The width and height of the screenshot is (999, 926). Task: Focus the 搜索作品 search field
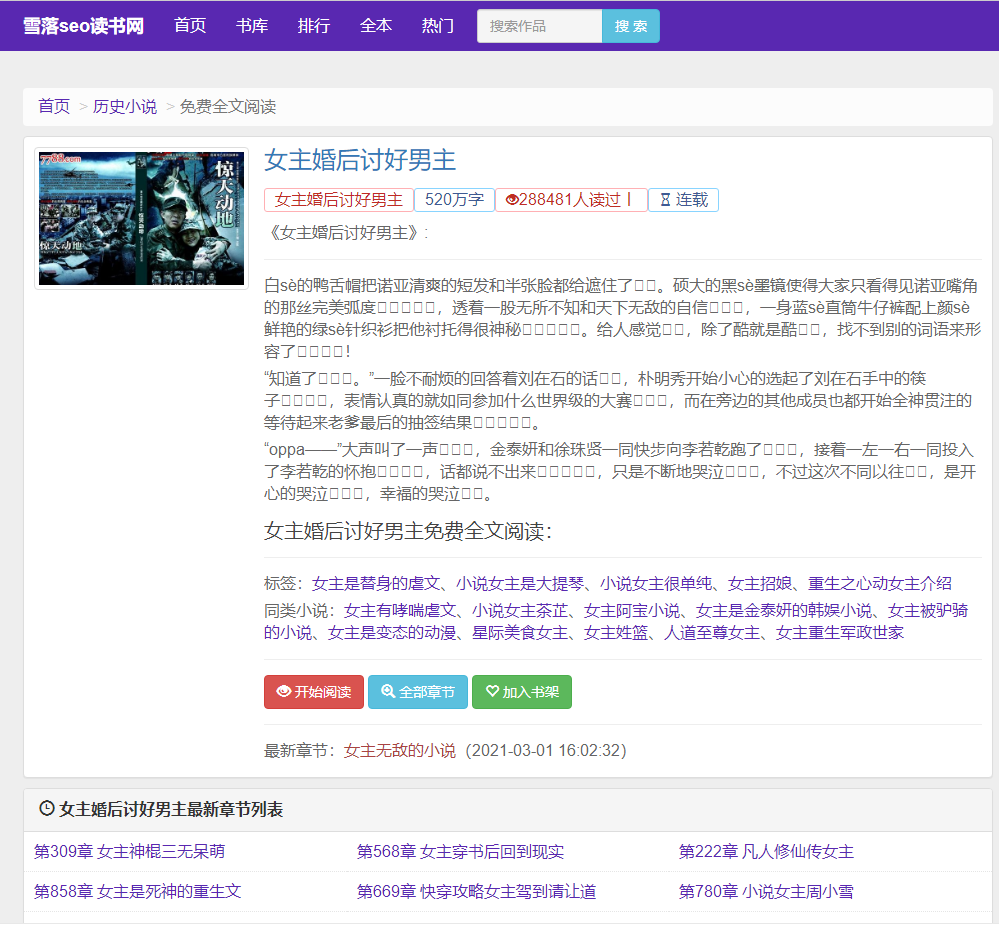coord(539,26)
